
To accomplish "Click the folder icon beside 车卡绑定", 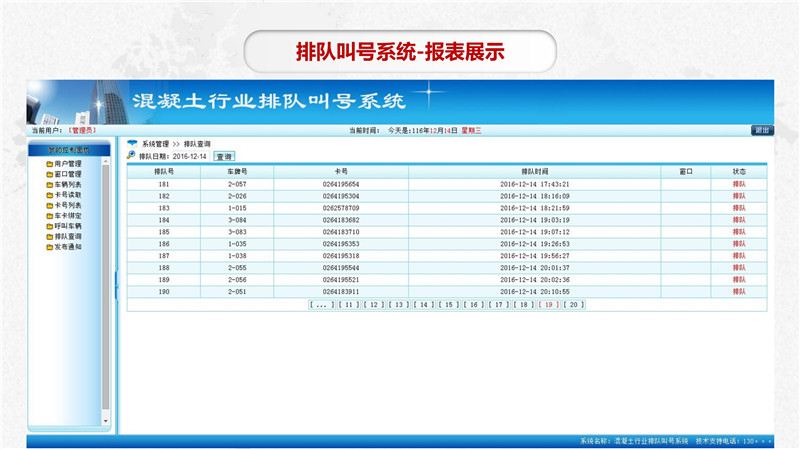I will [50, 216].
